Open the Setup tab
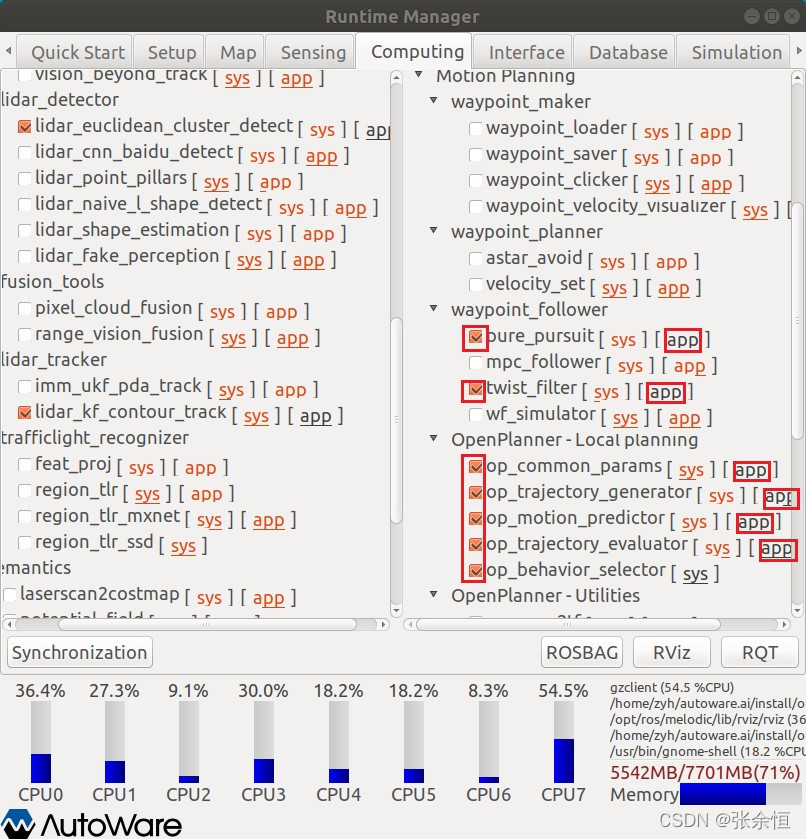The height and width of the screenshot is (839, 806). pos(169,52)
